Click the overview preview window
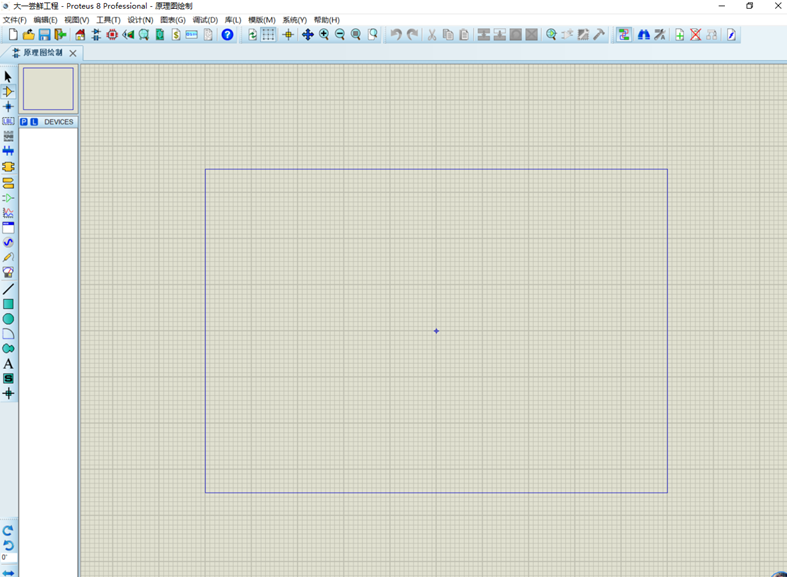787x577 pixels. 48,89
